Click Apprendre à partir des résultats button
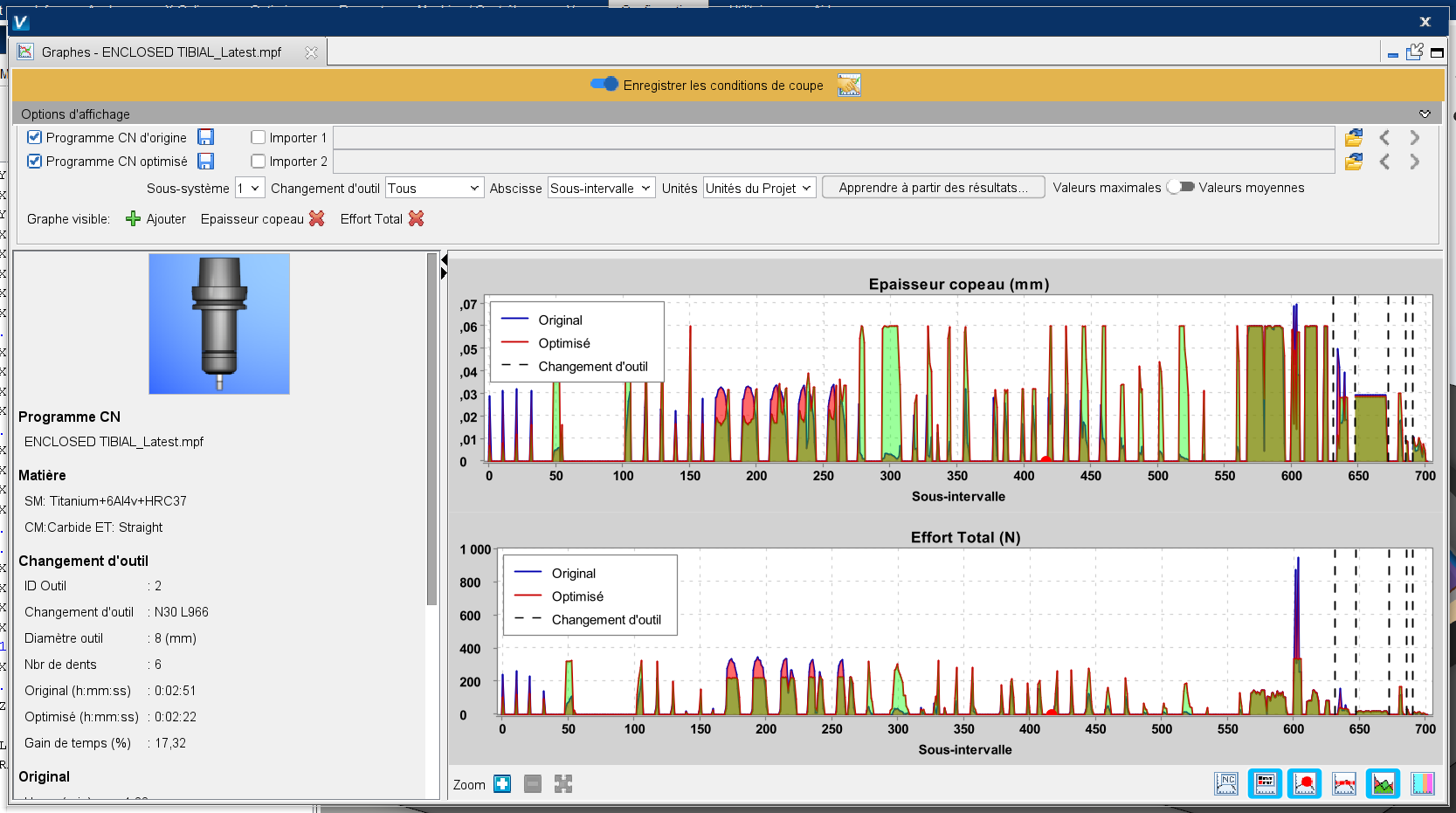The width and height of the screenshot is (1456, 813). pyautogui.click(x=933, y=188)
